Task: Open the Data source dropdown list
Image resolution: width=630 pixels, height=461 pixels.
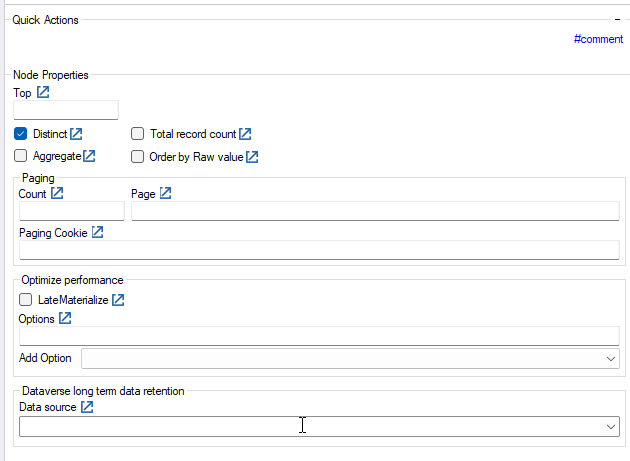Action: 611,426
